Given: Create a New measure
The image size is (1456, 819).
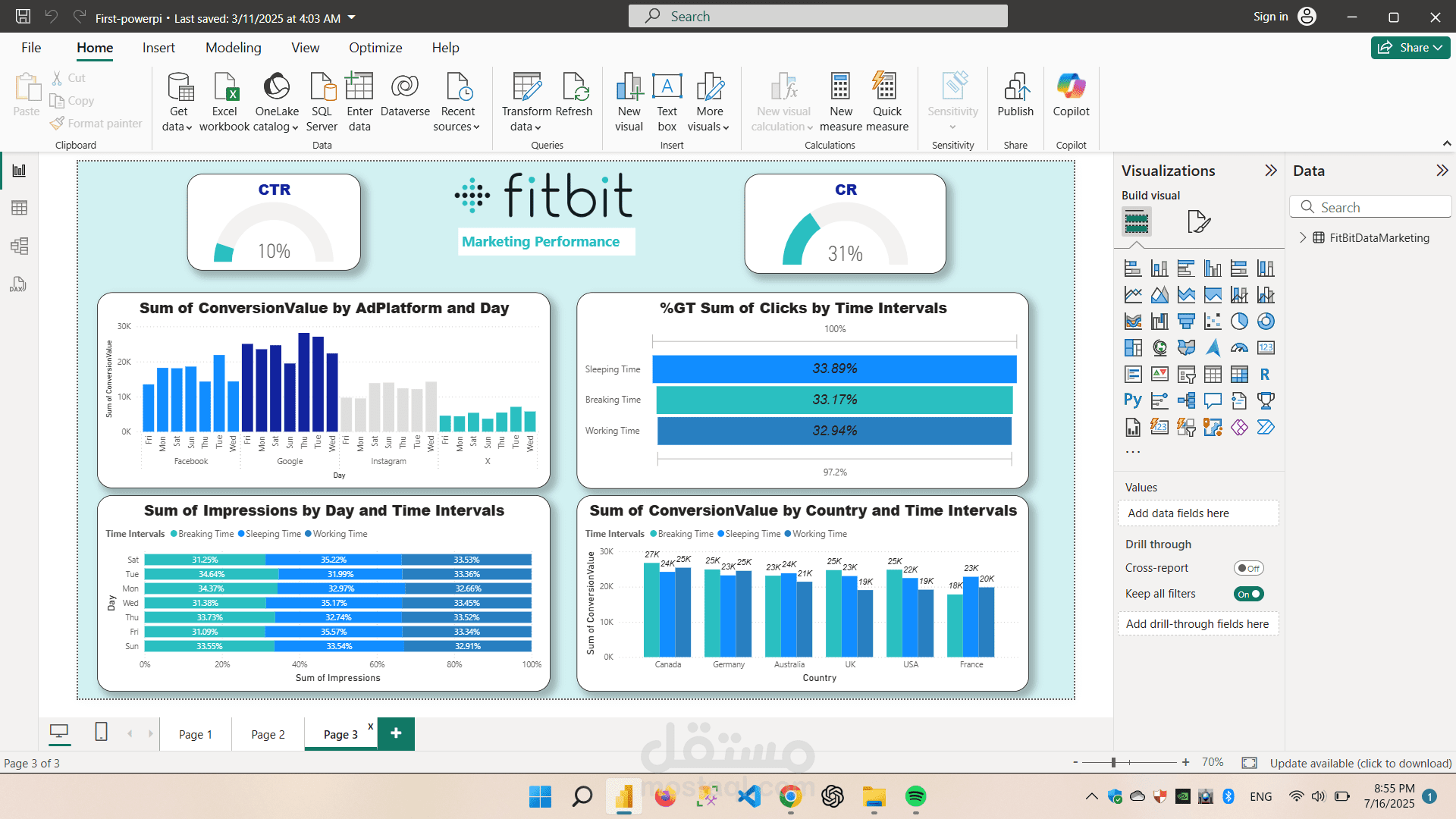Looking at the screenshot, I should 840,102.
